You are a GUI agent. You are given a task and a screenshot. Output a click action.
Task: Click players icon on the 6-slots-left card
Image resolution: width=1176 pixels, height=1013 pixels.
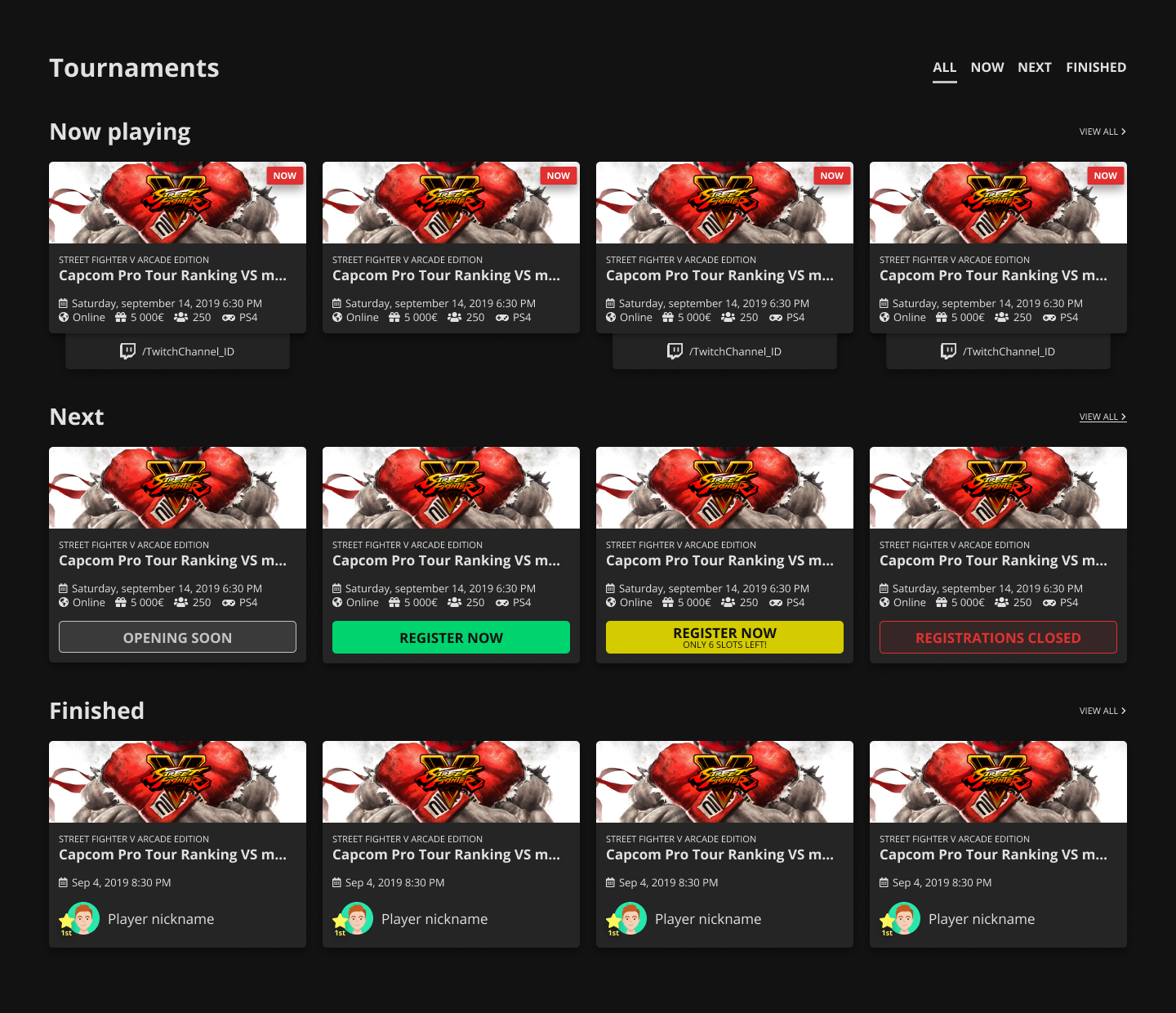click(728, 602)
